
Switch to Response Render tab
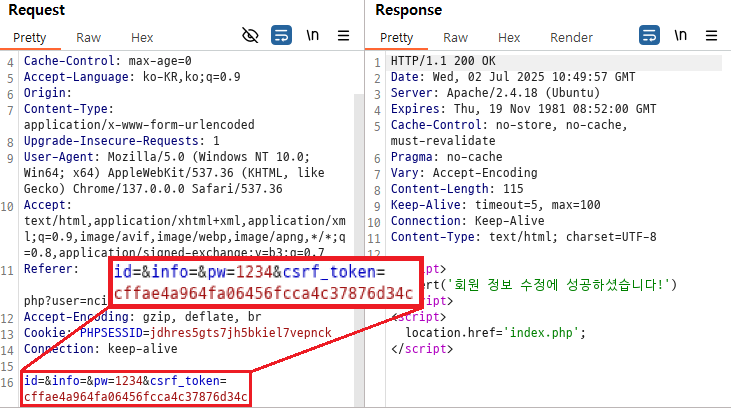[572, 38]
